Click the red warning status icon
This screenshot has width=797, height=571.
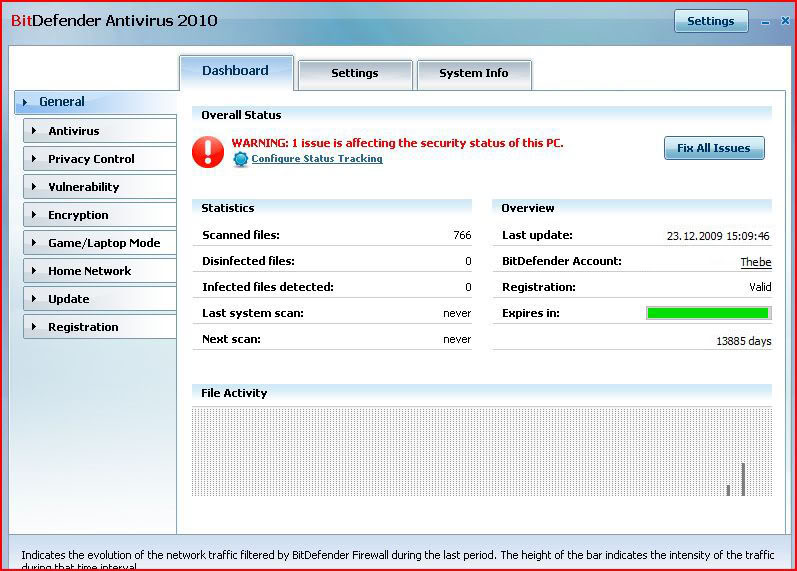pos(209,151)
